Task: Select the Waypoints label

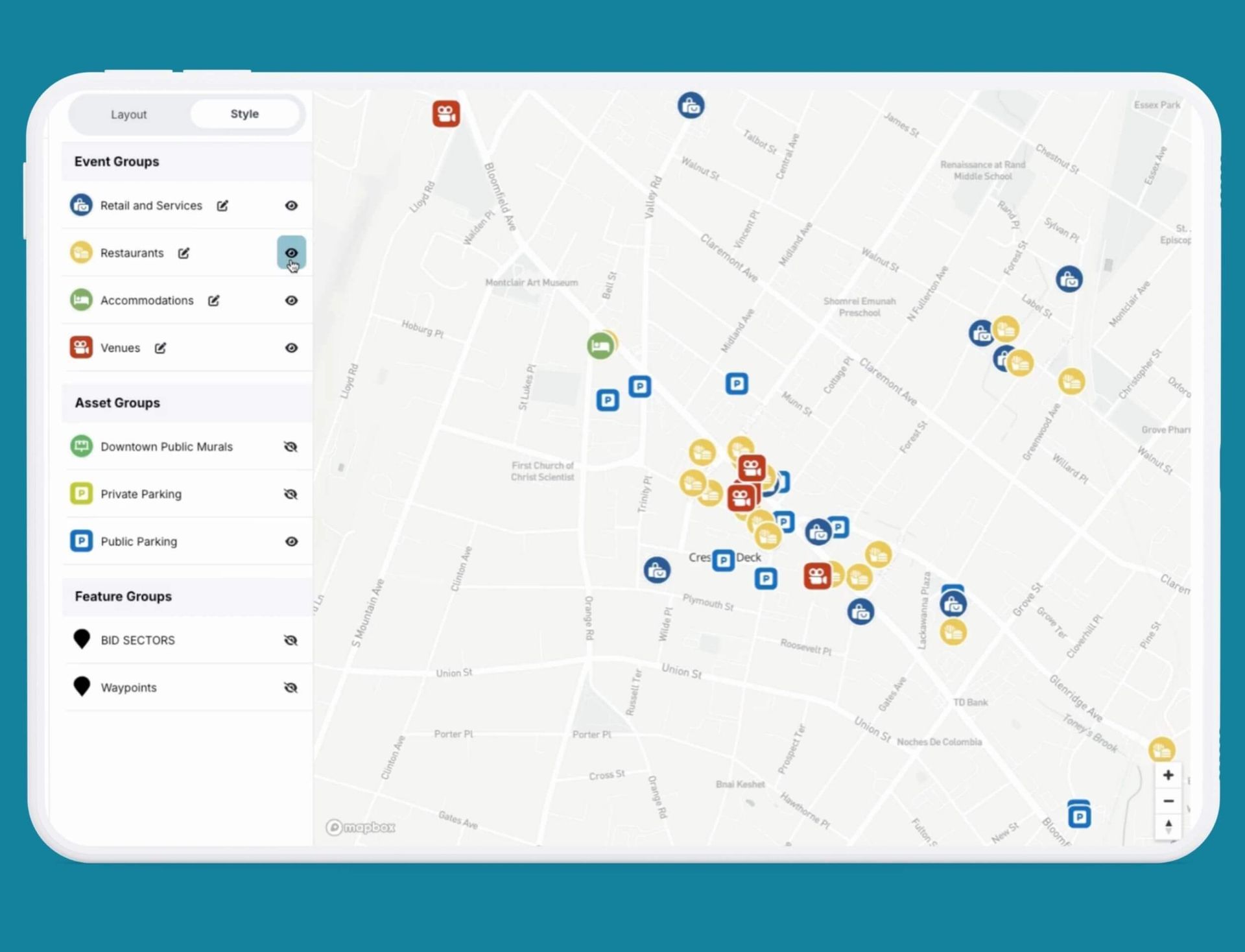Action: (x=128, y=687)
